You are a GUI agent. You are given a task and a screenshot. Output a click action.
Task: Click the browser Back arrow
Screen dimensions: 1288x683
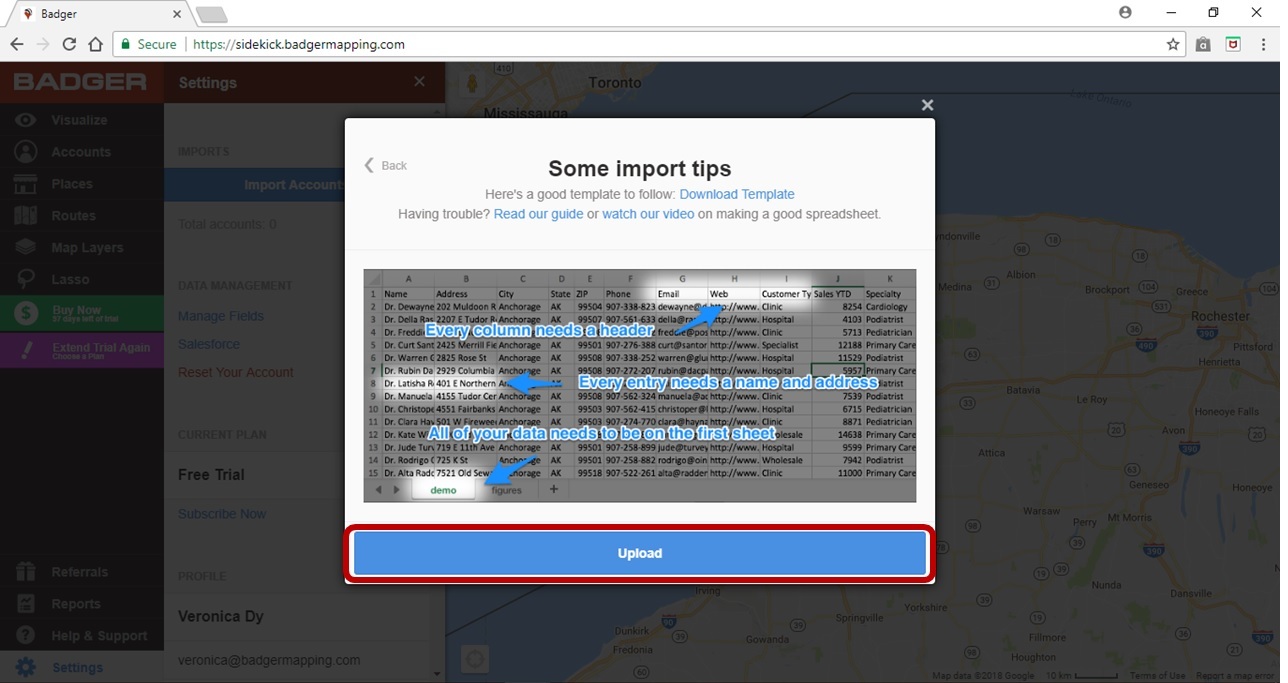[17, 44]
